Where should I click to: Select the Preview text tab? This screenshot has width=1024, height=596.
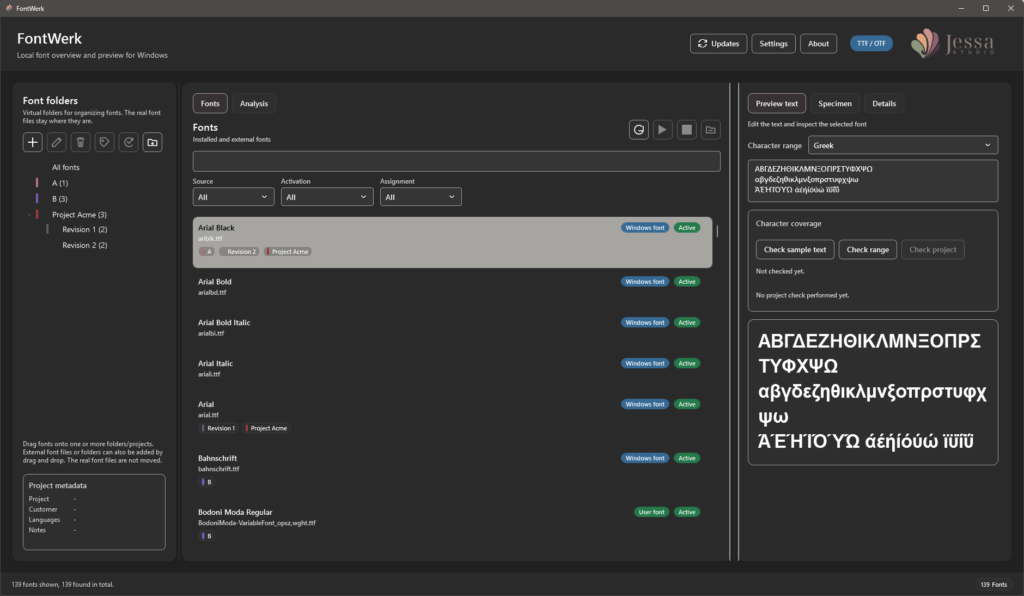pyautogui.click(x=776, y=103)
